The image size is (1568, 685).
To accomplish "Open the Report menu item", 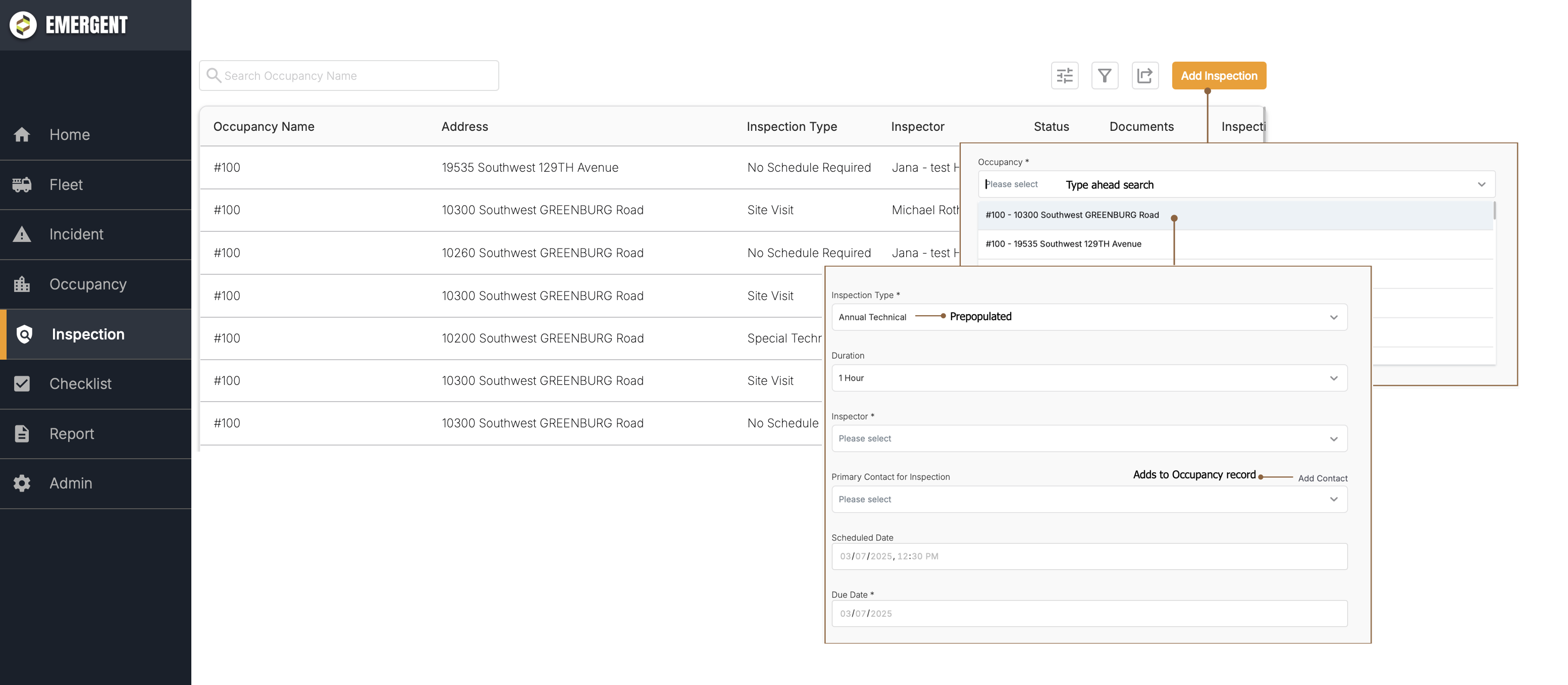I will (71, 433).
